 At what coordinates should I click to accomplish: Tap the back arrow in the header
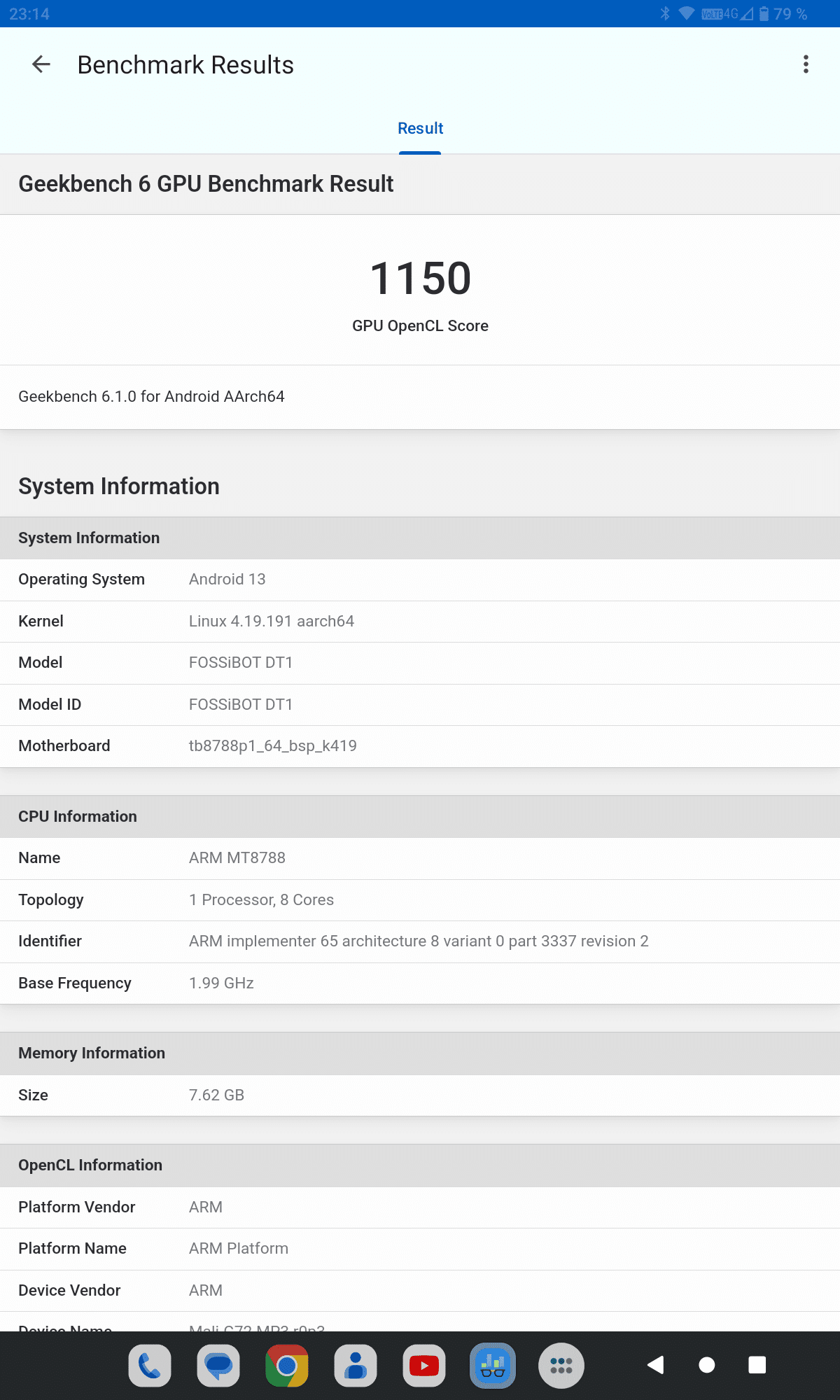[x=41, y=64]
